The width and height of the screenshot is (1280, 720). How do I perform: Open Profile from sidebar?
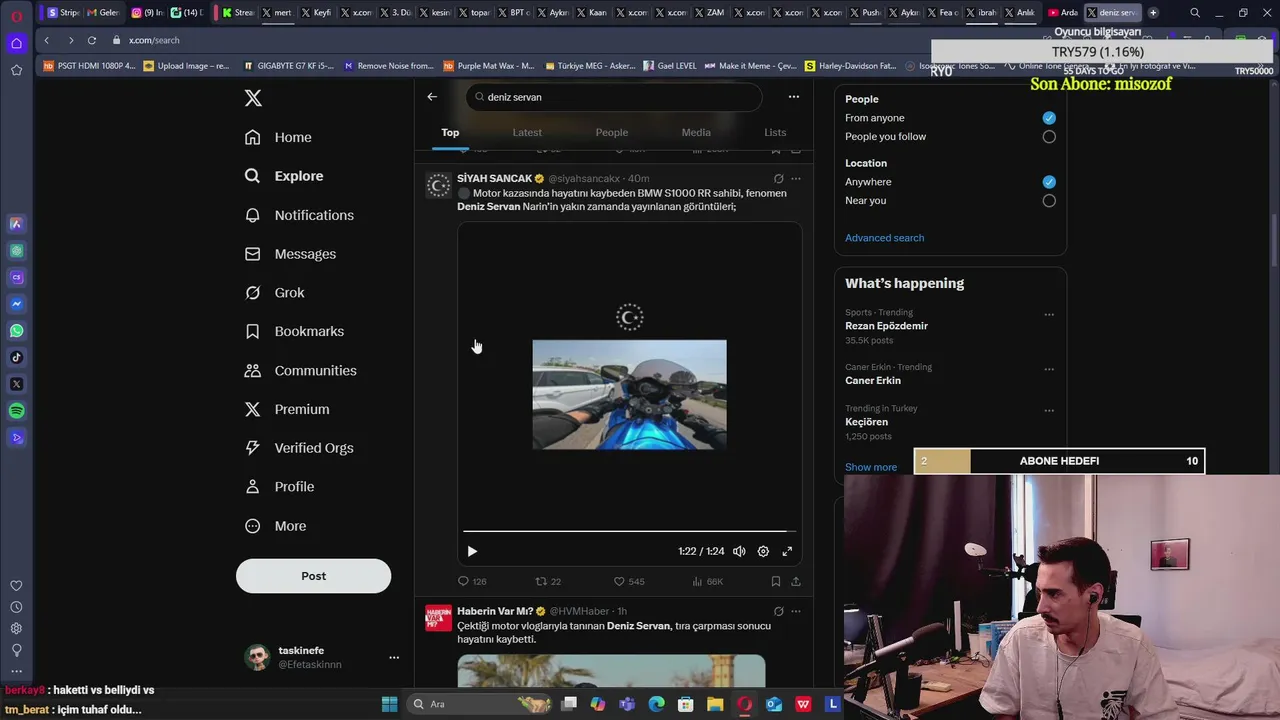tap(279, 487)
